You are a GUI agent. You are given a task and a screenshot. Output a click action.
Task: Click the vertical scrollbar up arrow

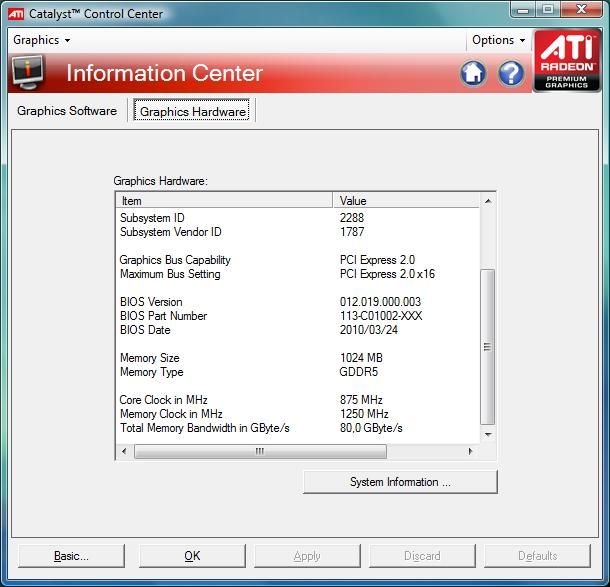coord(488,201)
